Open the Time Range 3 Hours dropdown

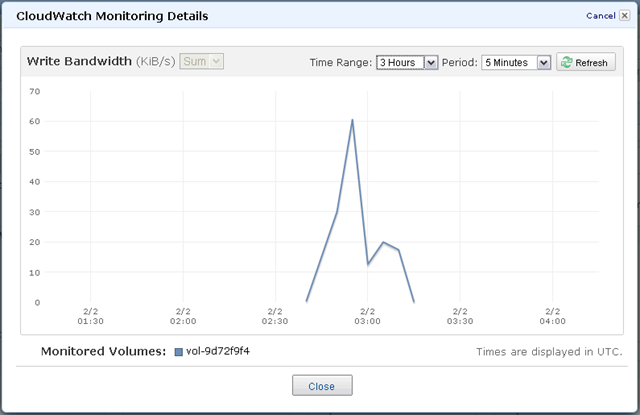click(407, 62)
